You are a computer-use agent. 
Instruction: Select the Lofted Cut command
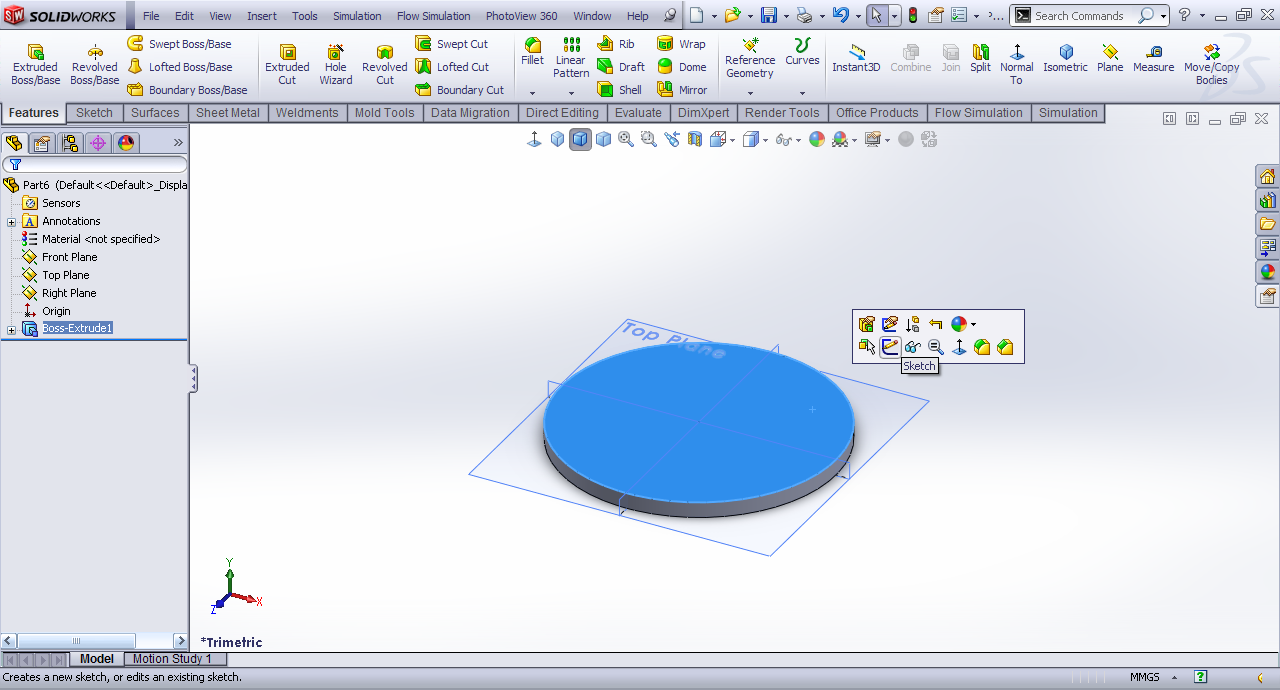(x=452, y=67)
